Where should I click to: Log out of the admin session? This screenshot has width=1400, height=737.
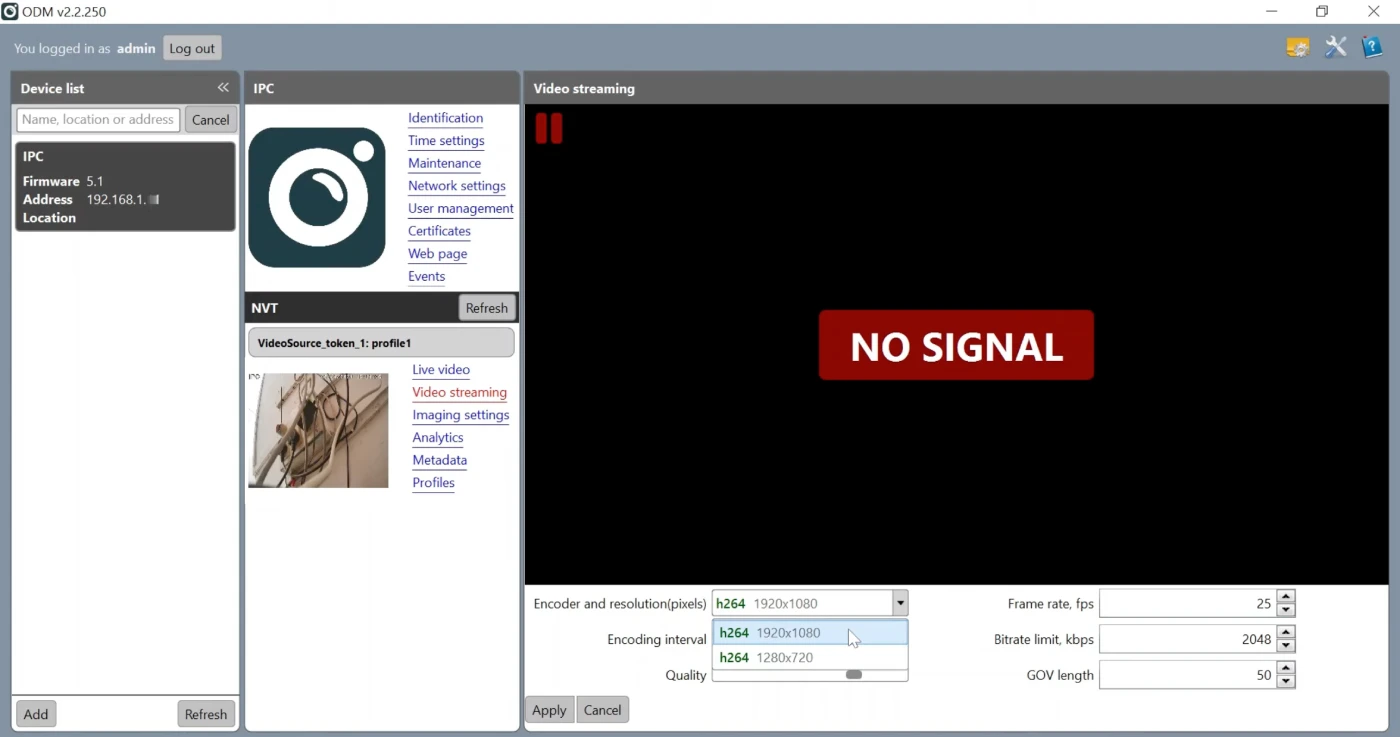[x=191, y=47]
